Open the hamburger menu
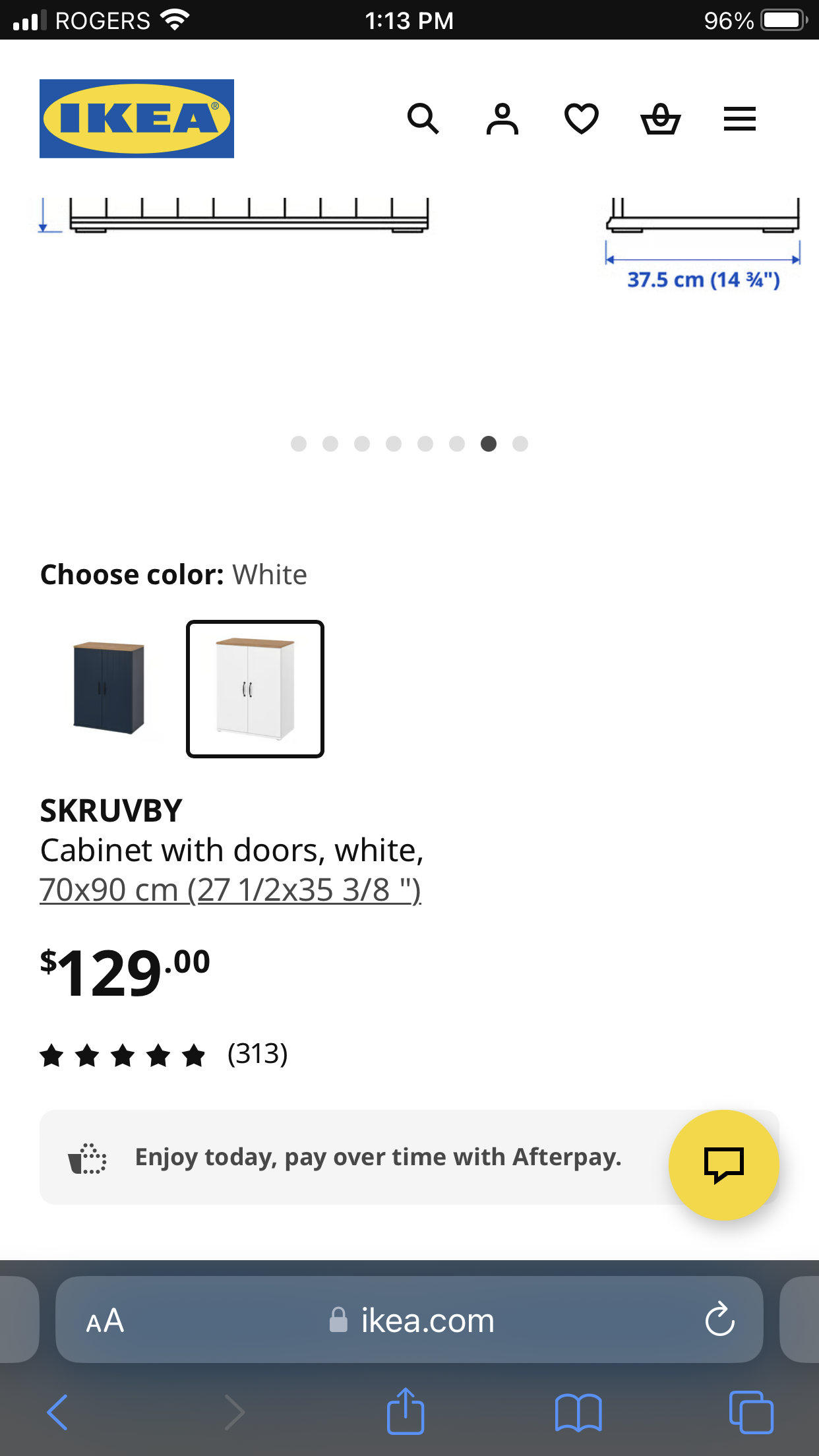This screenshot has height=1456, width=819. coord(739,119)
